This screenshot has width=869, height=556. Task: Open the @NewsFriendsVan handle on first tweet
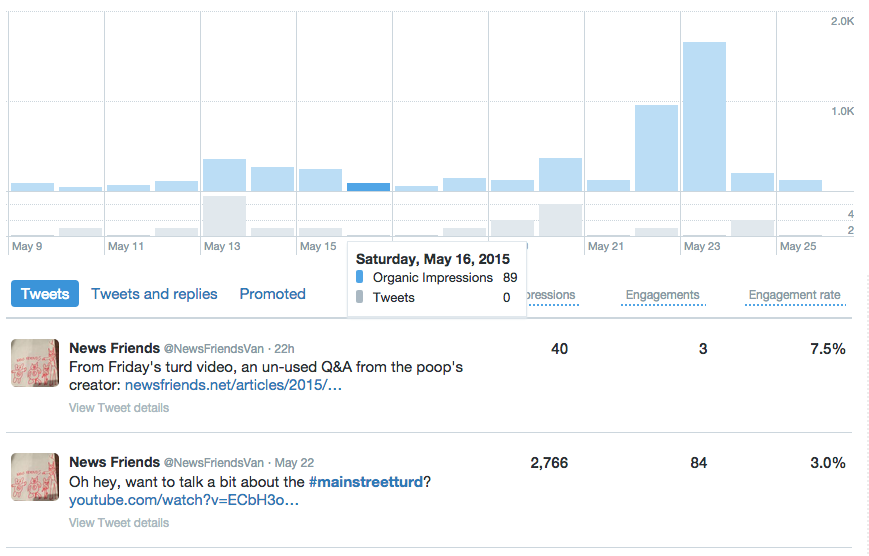[x=213, y=348]
